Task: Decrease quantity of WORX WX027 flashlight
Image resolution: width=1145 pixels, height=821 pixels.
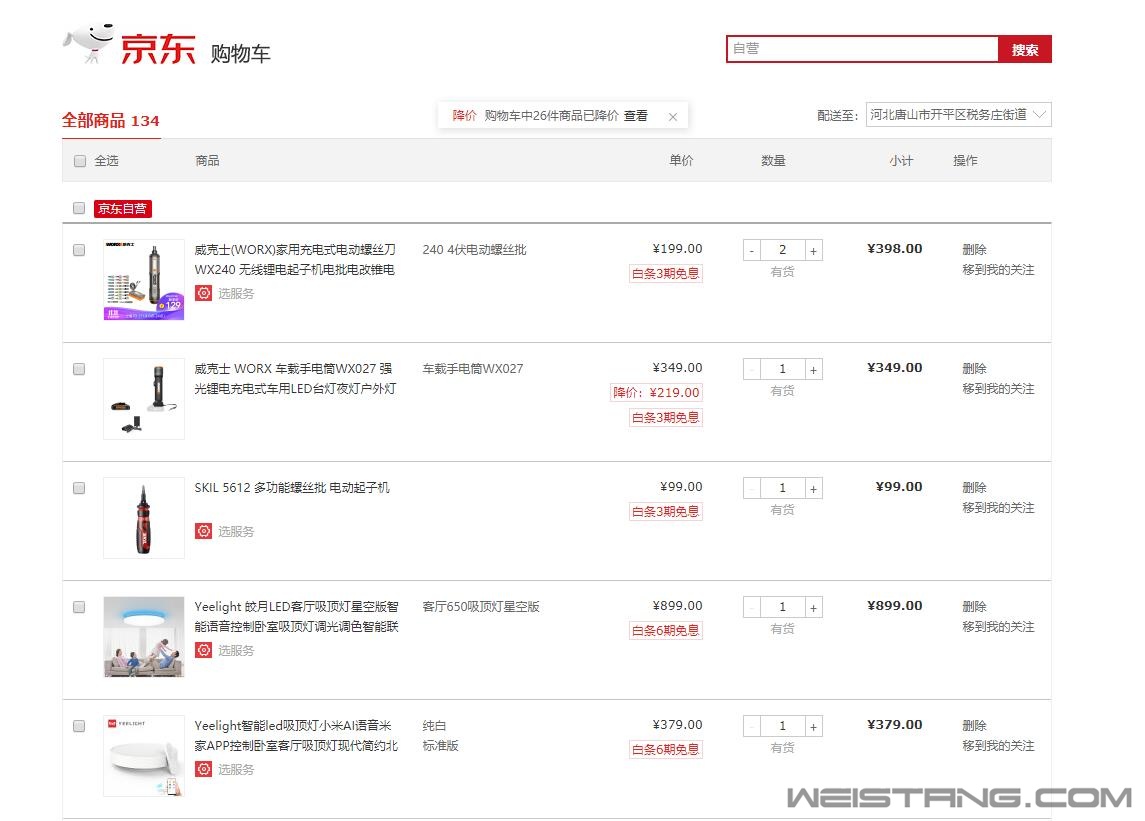Action: 752,370
